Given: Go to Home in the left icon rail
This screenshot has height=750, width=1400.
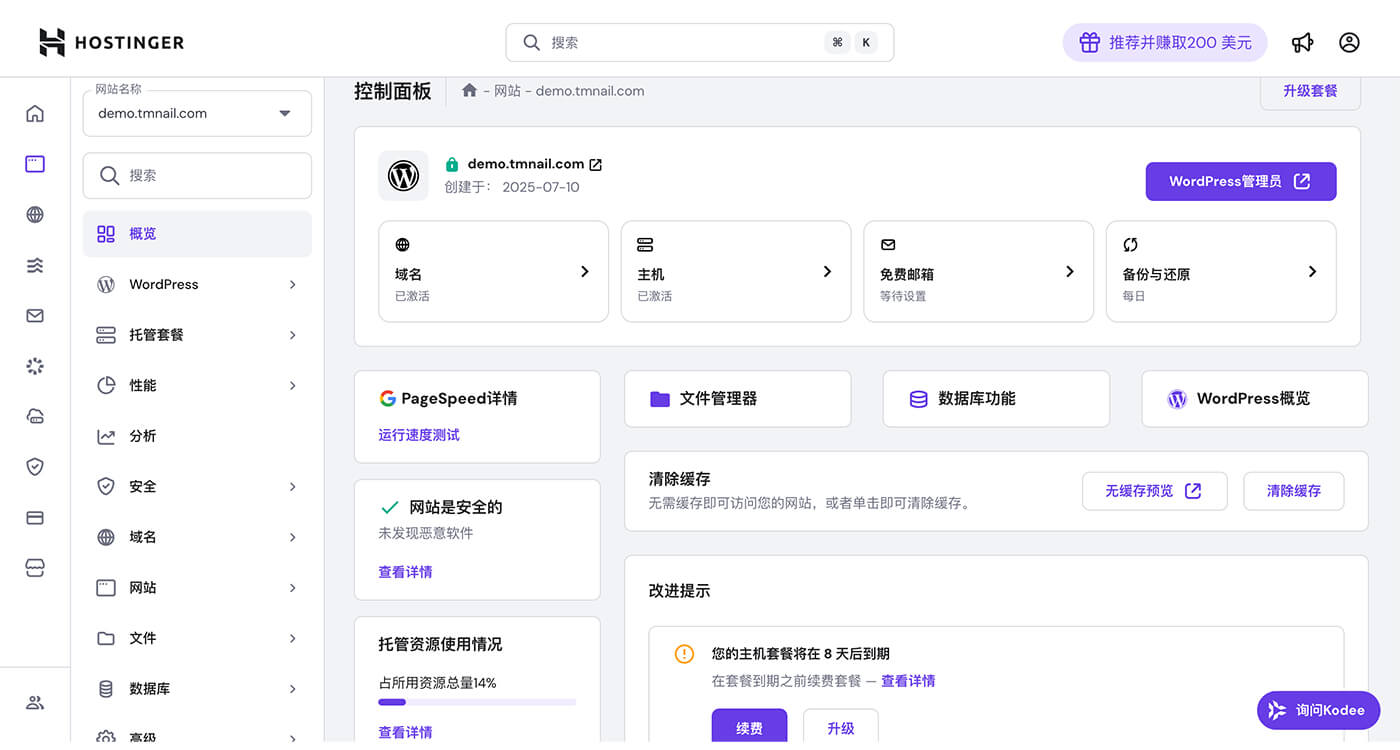Looking at the screenshot, I should (35, 113).
